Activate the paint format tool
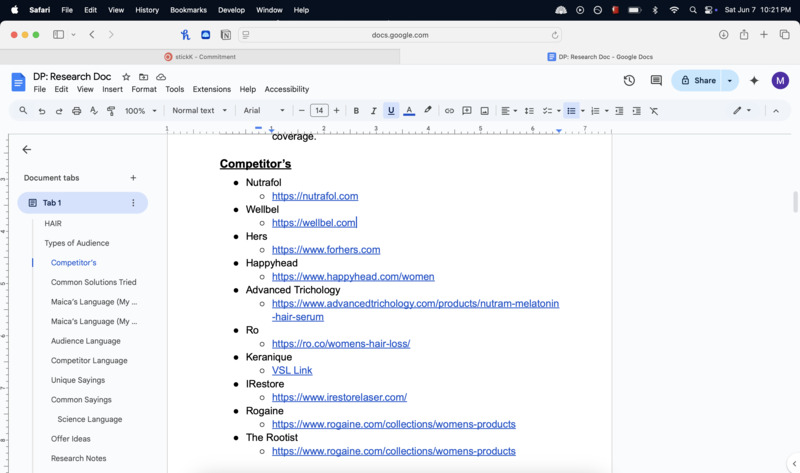 [x=111, y=111]
